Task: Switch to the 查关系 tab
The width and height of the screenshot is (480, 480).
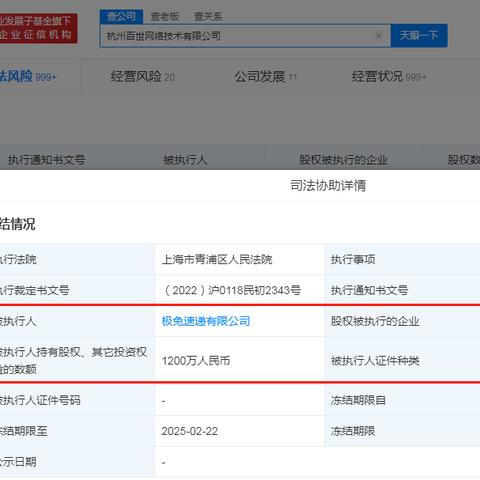Action: click(x=208, y=16)
